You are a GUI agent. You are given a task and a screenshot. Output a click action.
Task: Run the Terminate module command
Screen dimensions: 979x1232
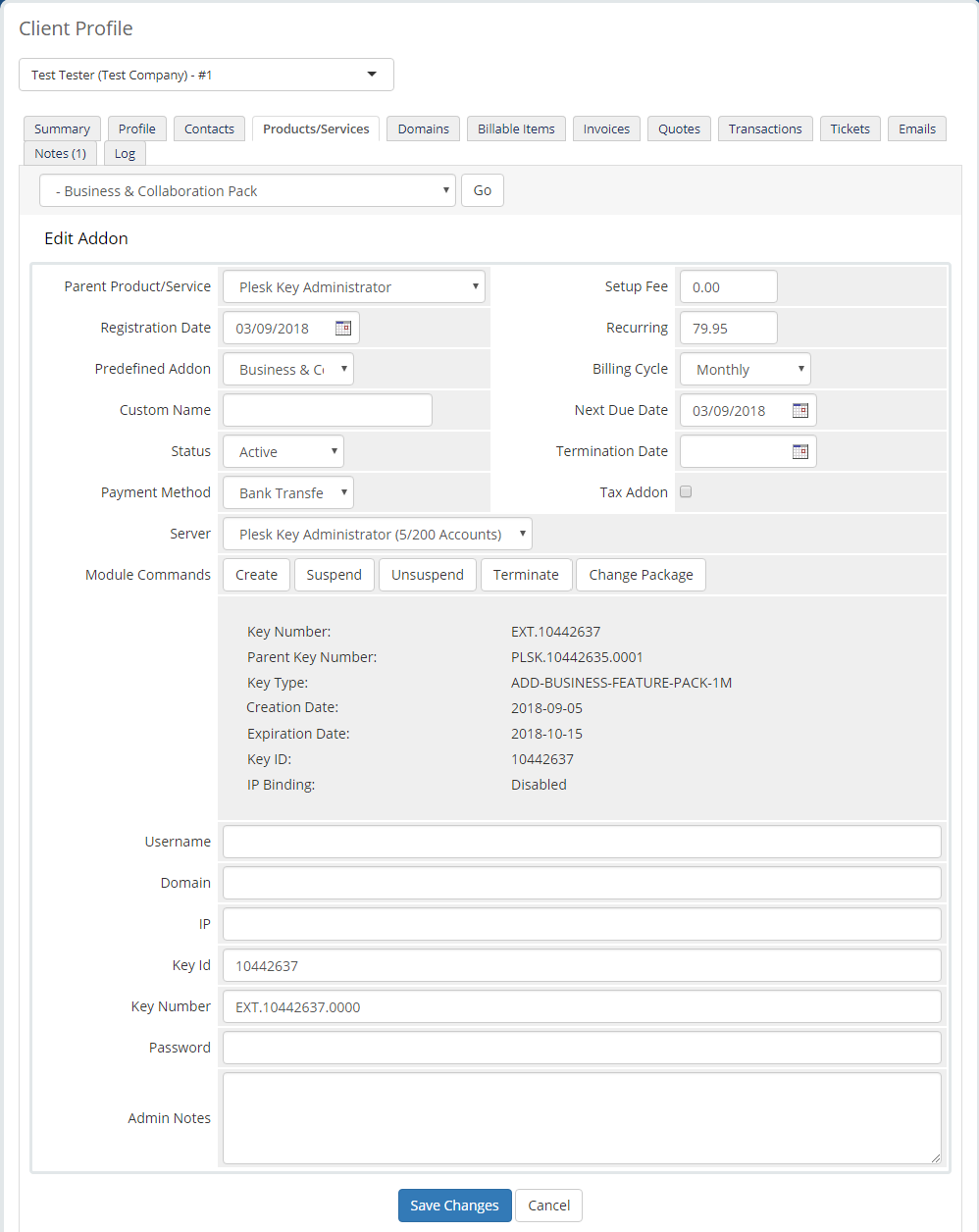click(526, 575)
